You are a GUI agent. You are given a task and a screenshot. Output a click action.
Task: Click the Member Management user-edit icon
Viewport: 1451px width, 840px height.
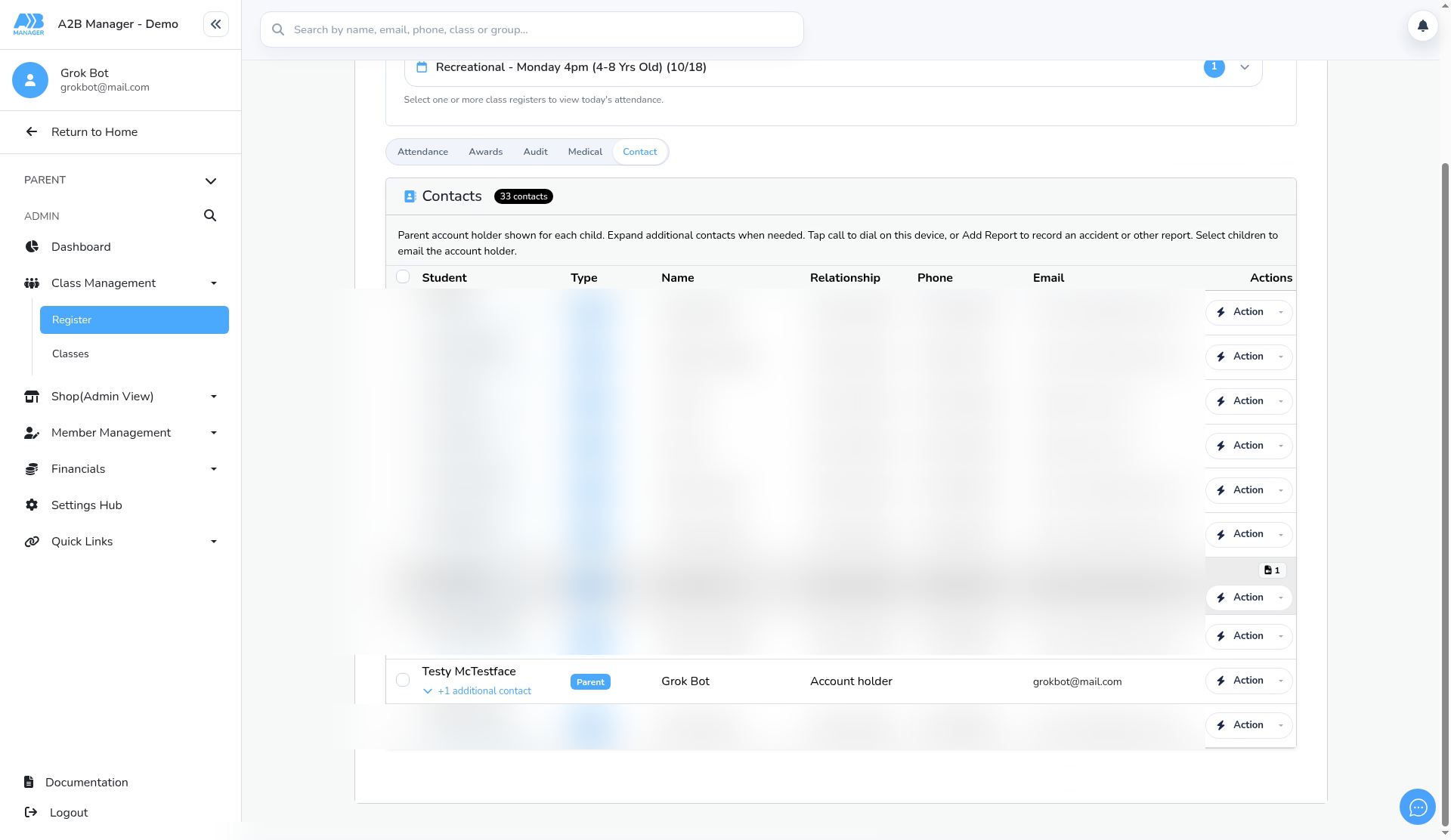tap(32, 433)
